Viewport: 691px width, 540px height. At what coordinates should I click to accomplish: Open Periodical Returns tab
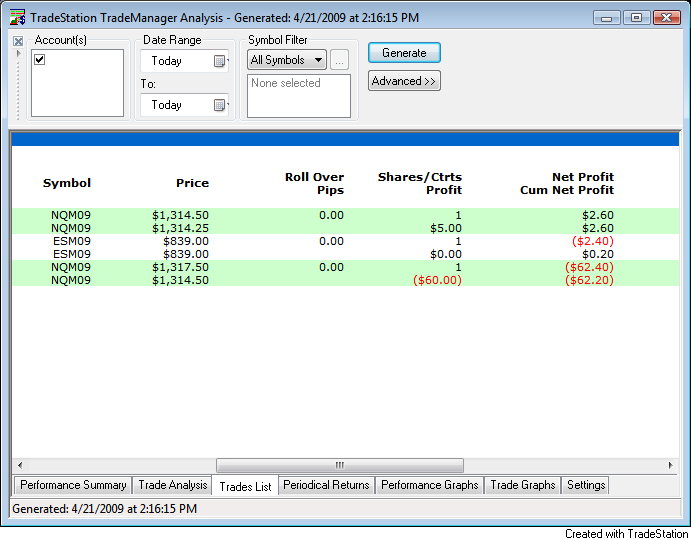tap(326, 485)
